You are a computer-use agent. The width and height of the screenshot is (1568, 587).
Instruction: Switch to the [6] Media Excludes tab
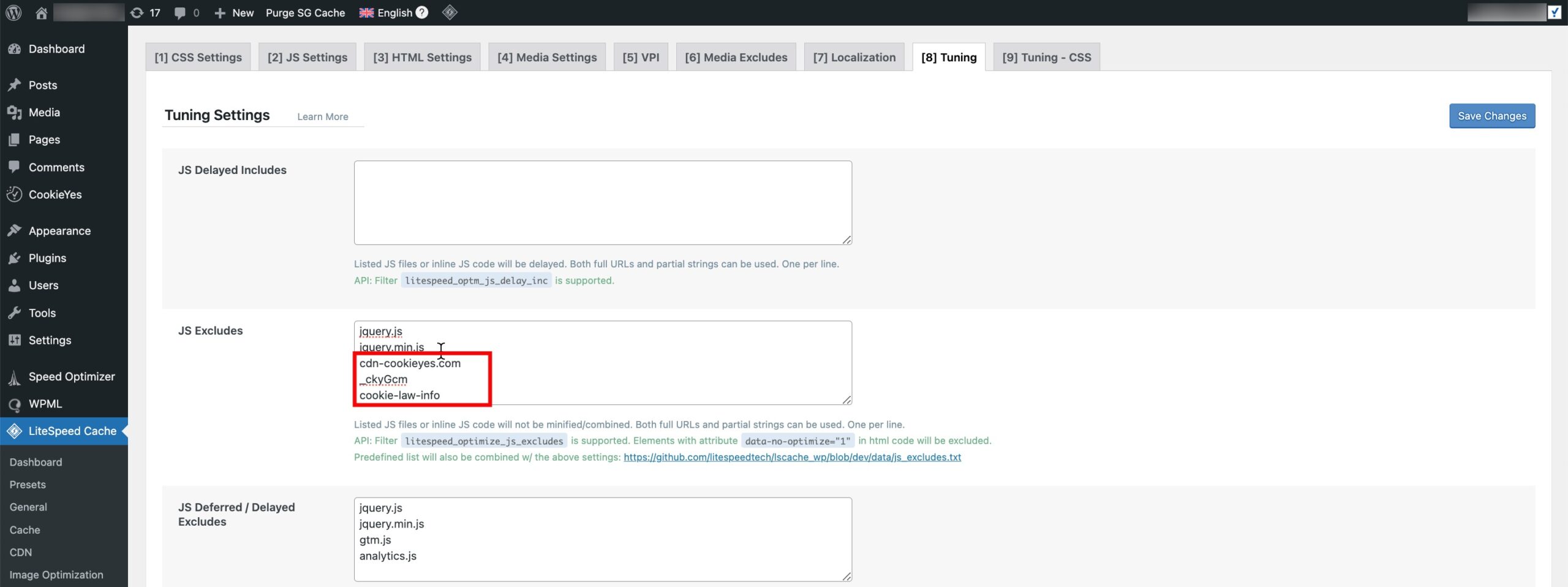(736, 57)
